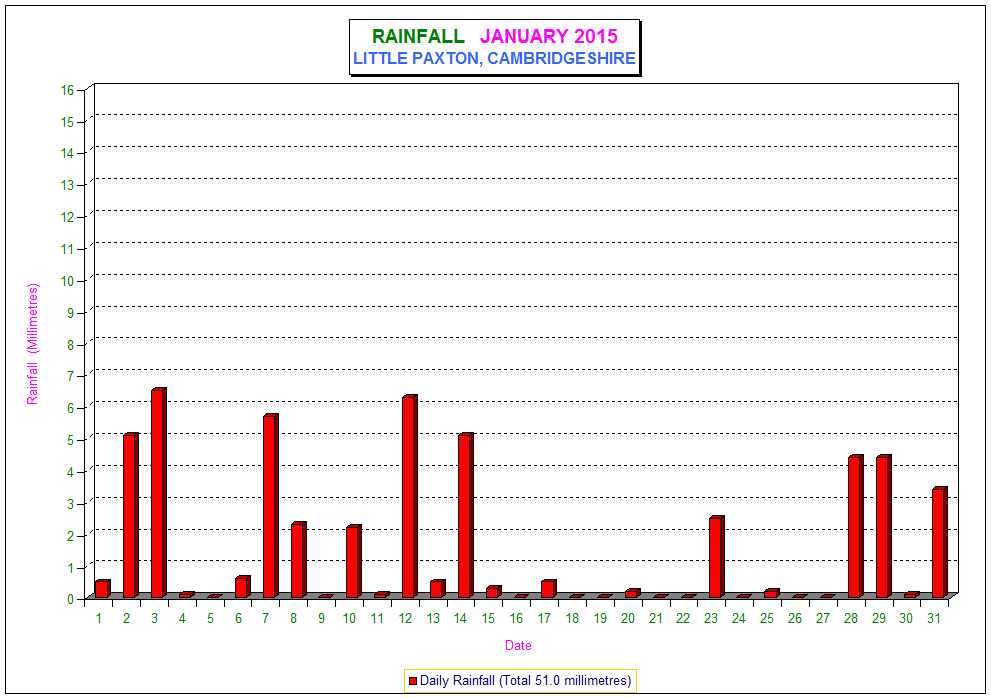Click the rainfall bar for date 2
Viewport: 991px width, 698px height.
131,515
